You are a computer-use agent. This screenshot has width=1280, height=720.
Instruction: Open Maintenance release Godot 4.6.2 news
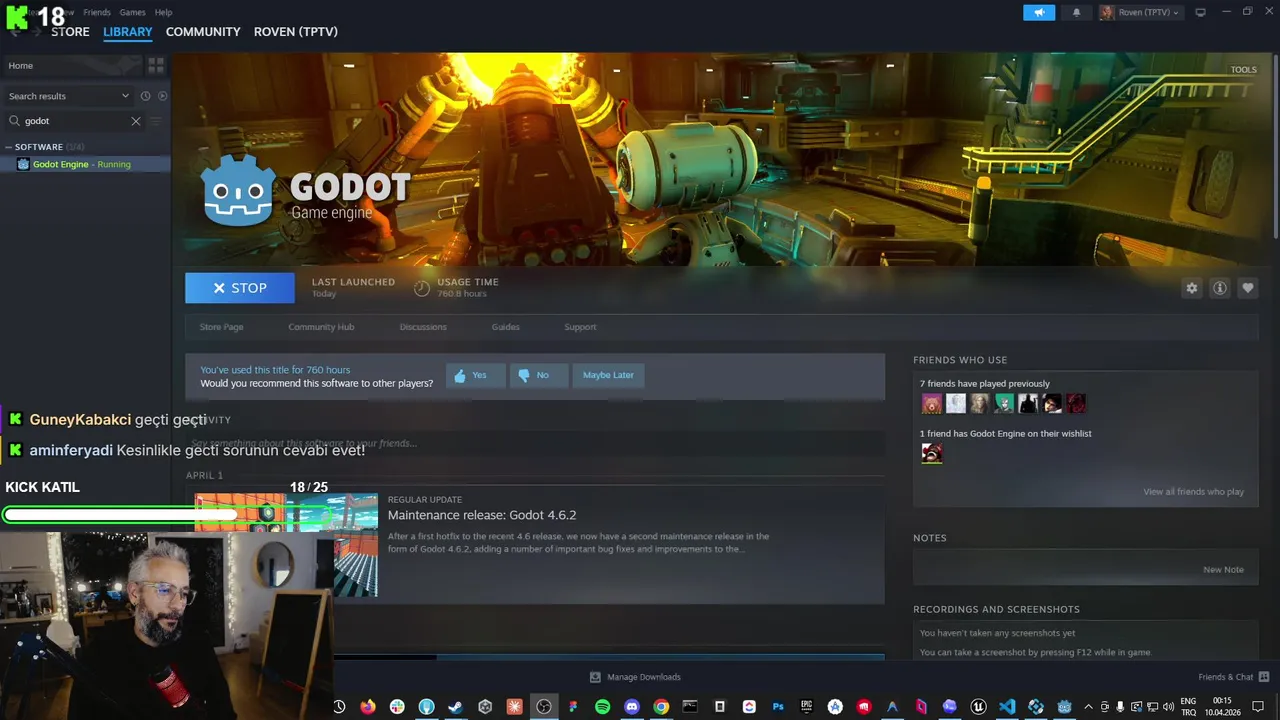[482, 515]
